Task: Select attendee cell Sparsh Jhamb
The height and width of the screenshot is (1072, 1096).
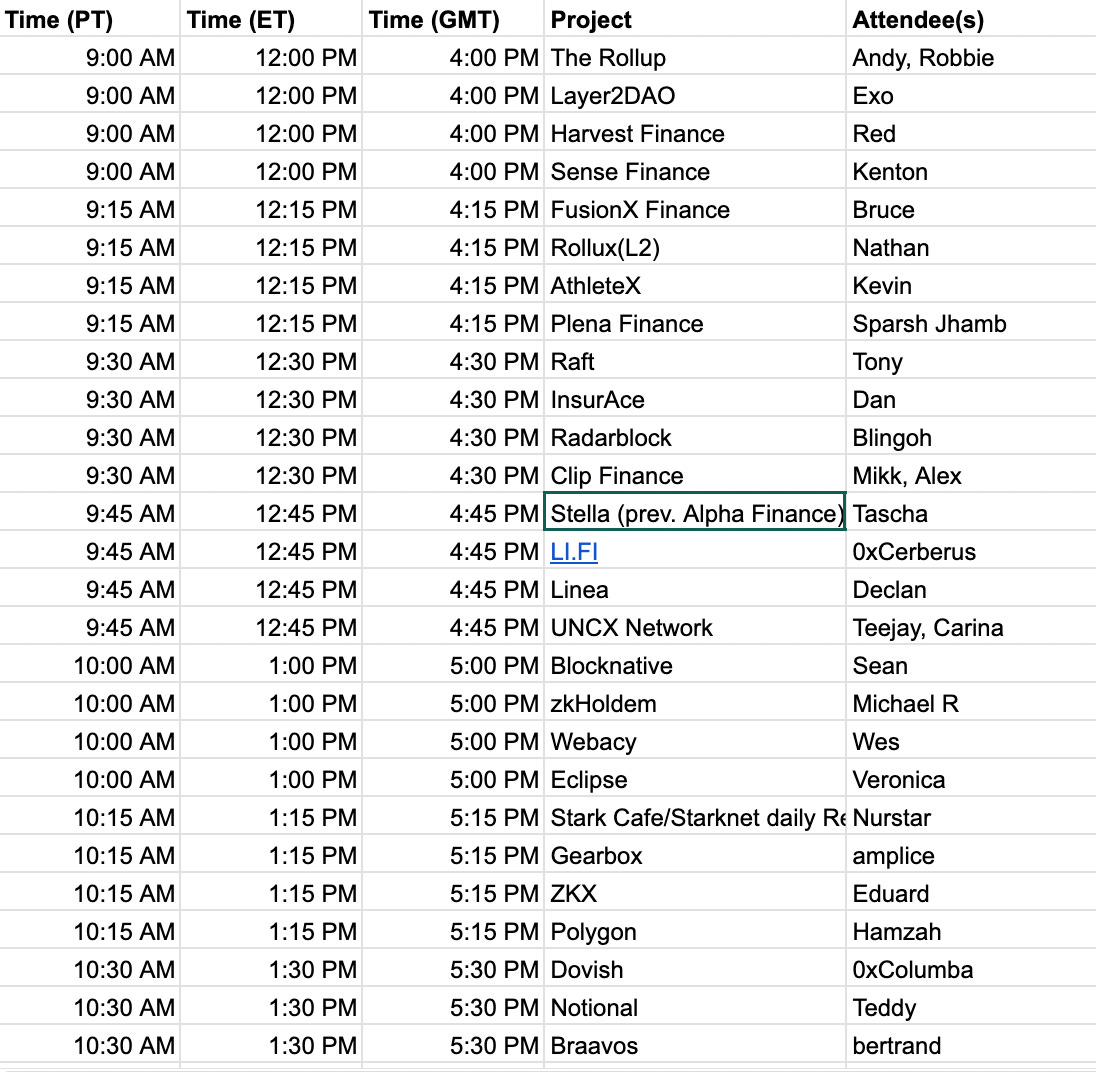Action: click(972, 323)
